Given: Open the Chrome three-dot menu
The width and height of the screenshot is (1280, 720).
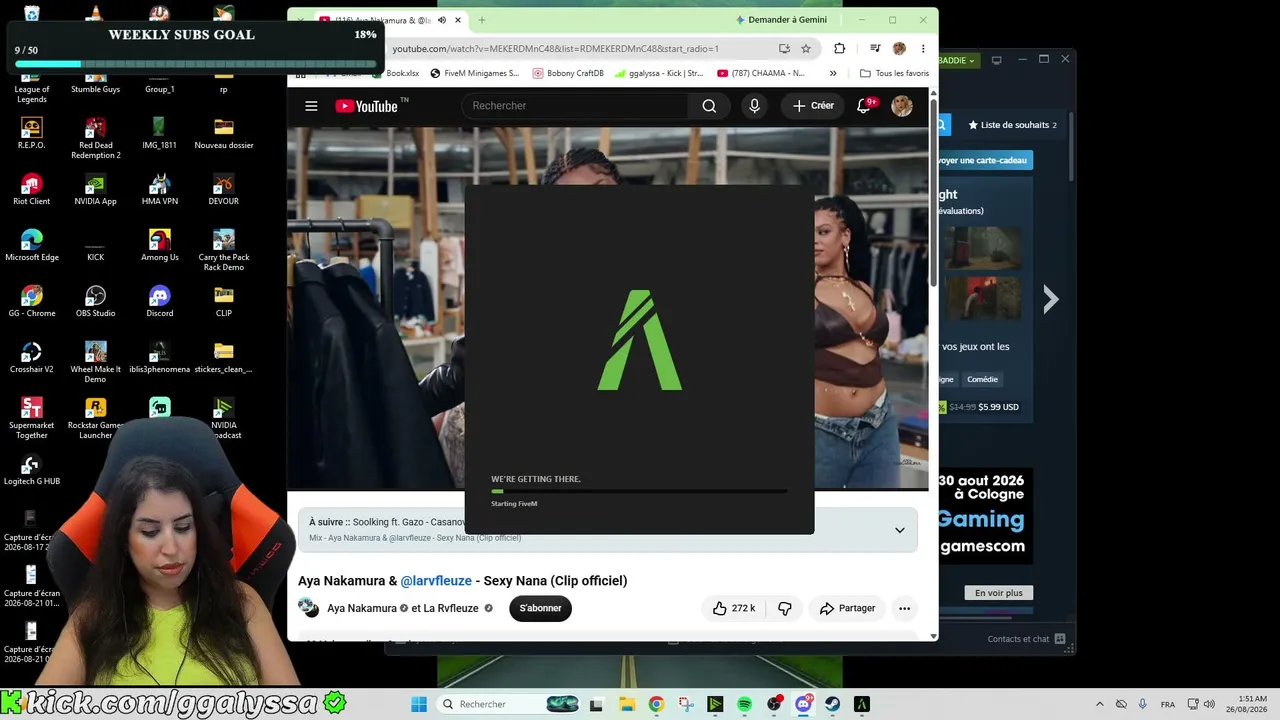Looking at the screenshot, I should coord(923,48).
